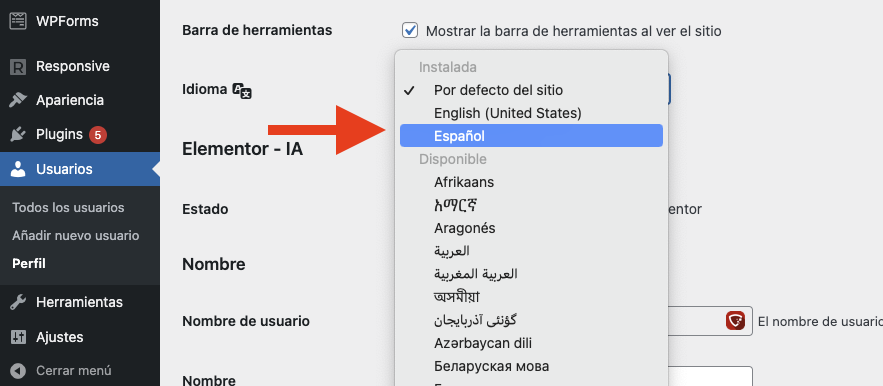Choose English (United States) option
Viewport: 883px width, 386px height.
(x=531, y=113)
